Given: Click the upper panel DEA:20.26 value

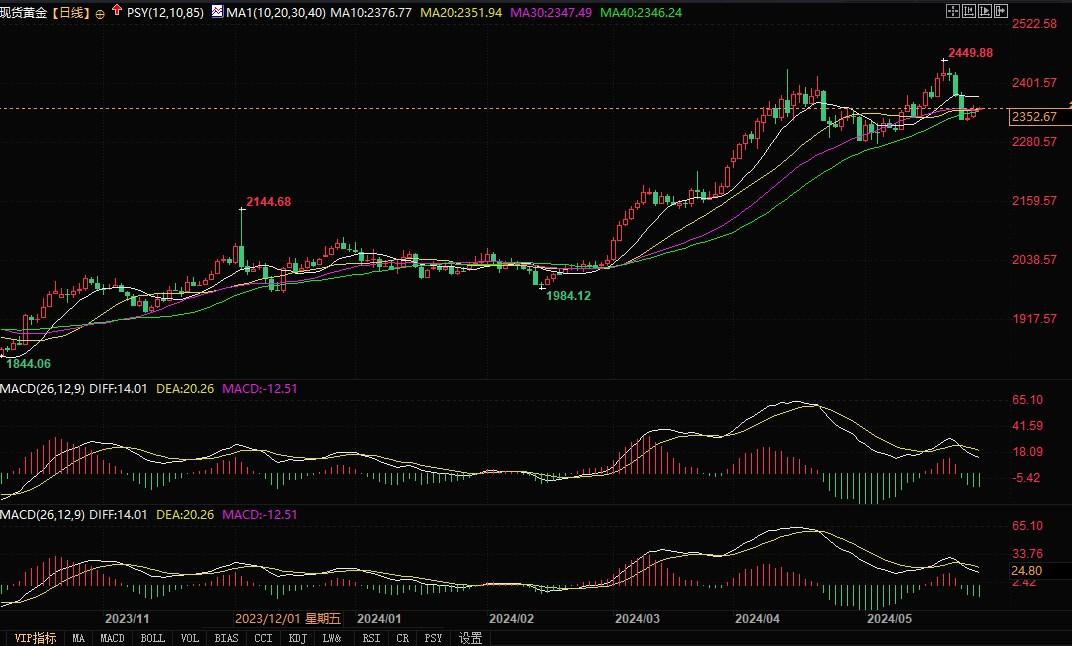Looking at the screenshot, I should click(185, 388).
